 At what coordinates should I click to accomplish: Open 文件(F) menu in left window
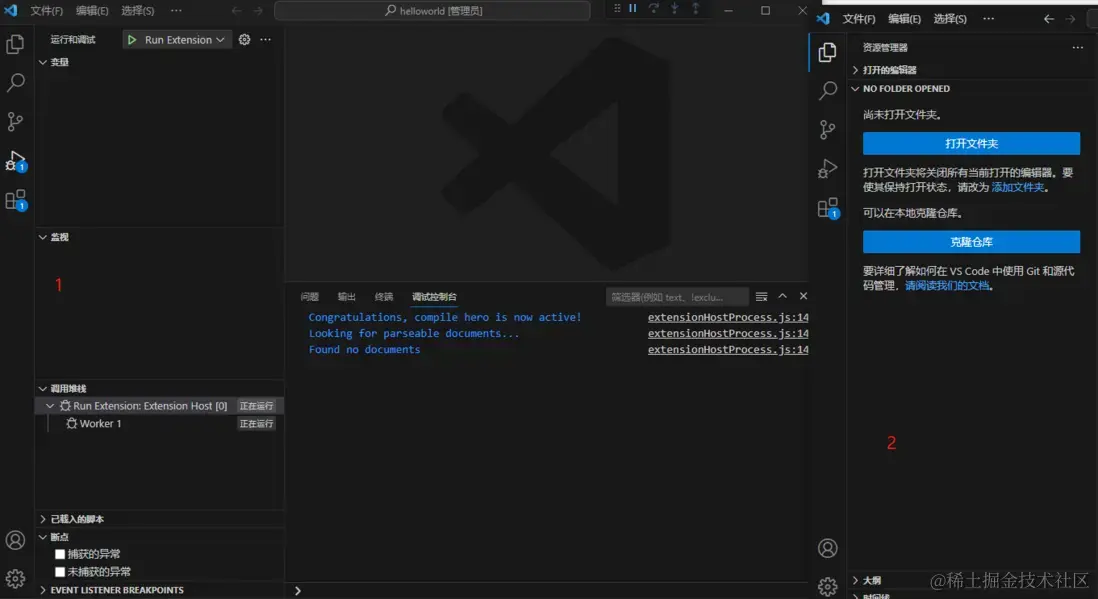[x=46, y=11]
